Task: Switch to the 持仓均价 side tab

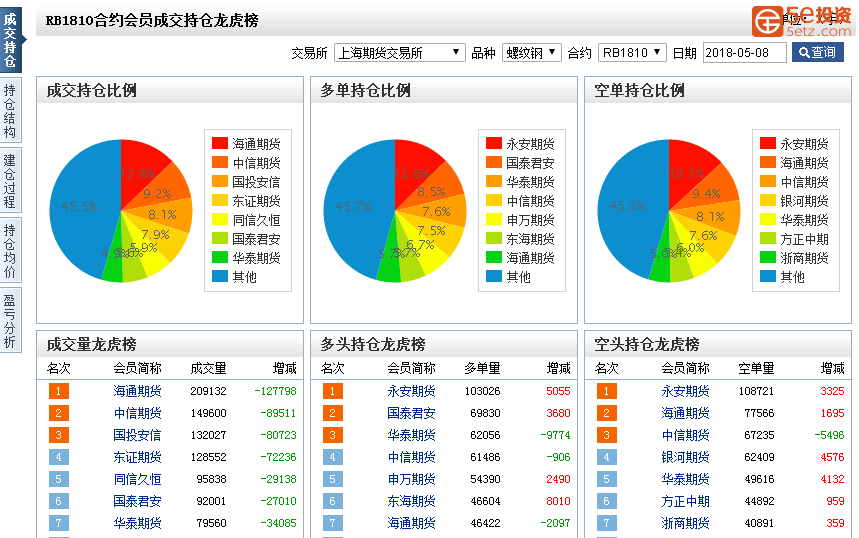Action: [10, 251]
